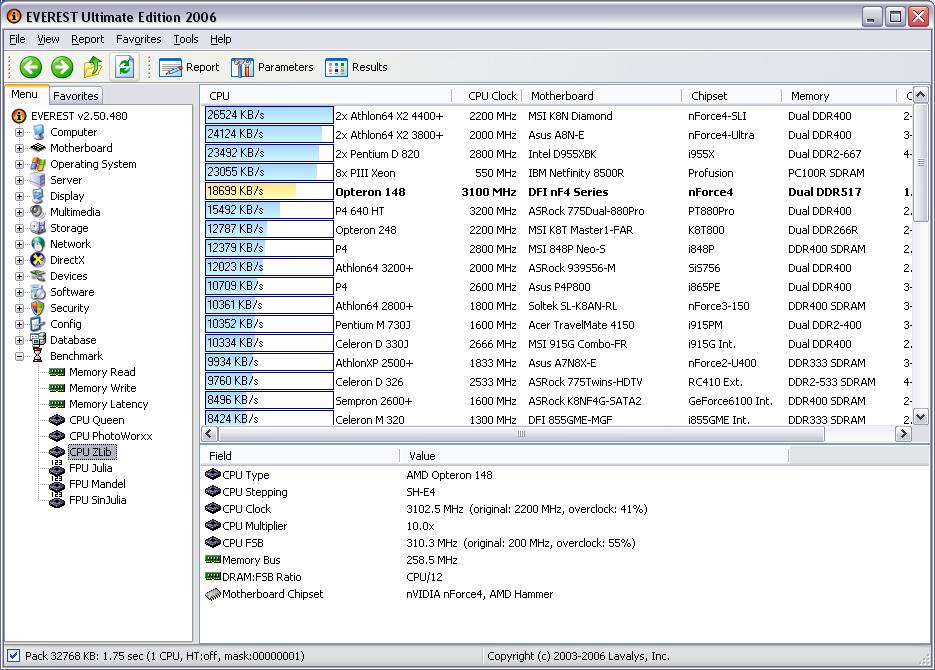Select the Database tree icon

[38, 340]
